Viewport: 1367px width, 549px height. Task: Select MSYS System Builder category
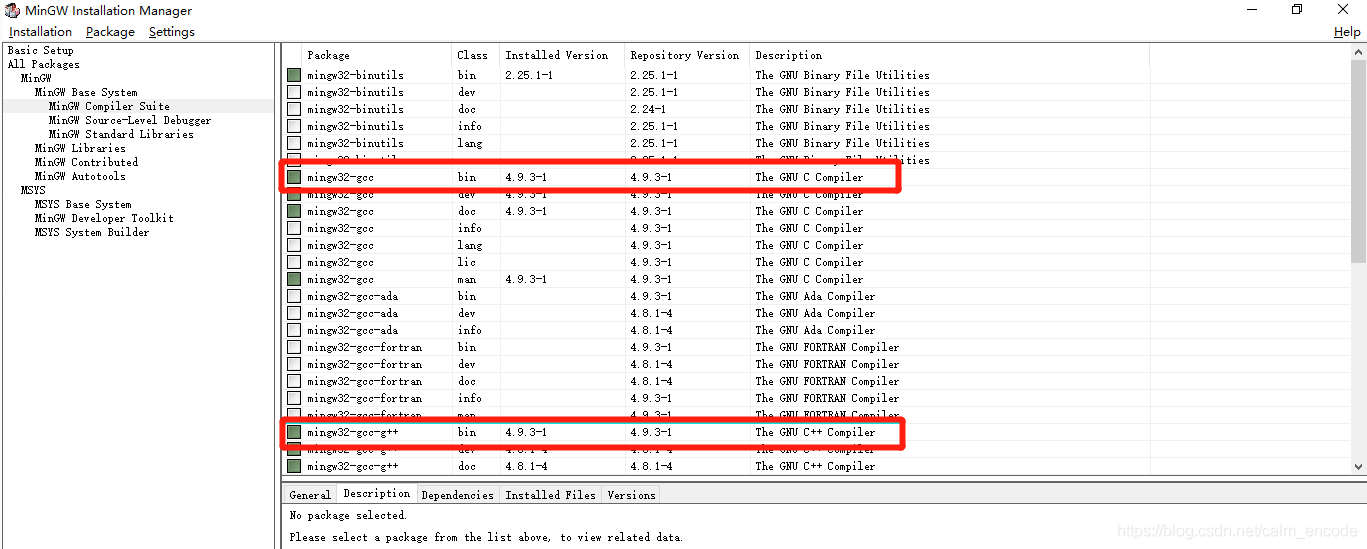(92, 232)
